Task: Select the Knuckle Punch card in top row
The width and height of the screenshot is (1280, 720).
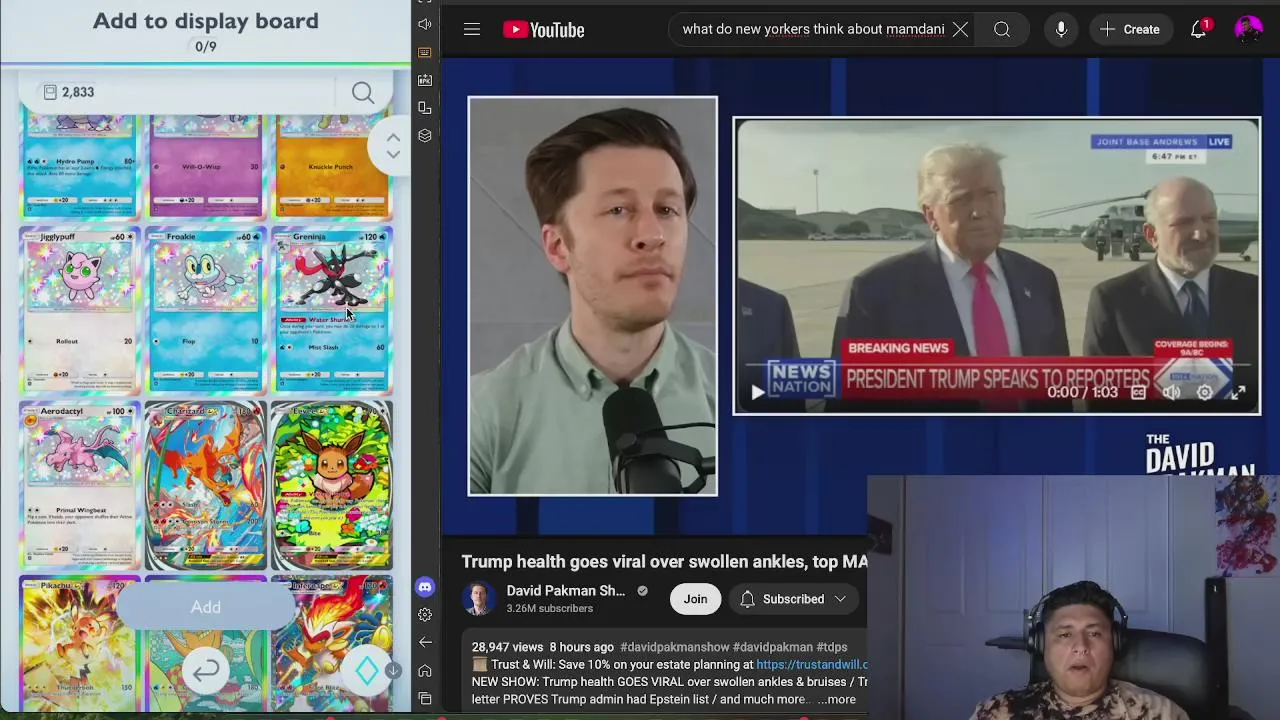Action: coord(332,167)
